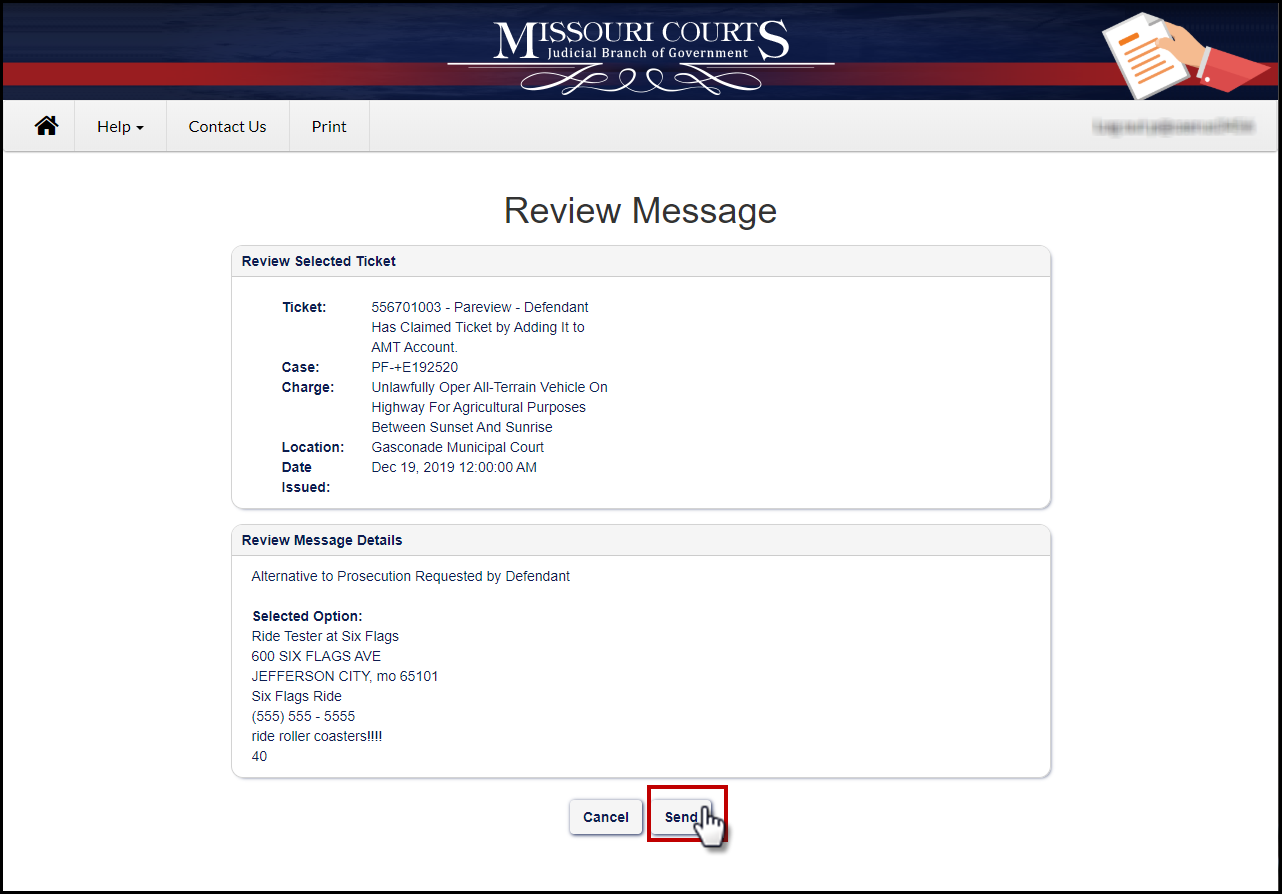Viewport: 1282px width, 894px height.
Task: Select the Print menu item
Action: coord(329,126)
